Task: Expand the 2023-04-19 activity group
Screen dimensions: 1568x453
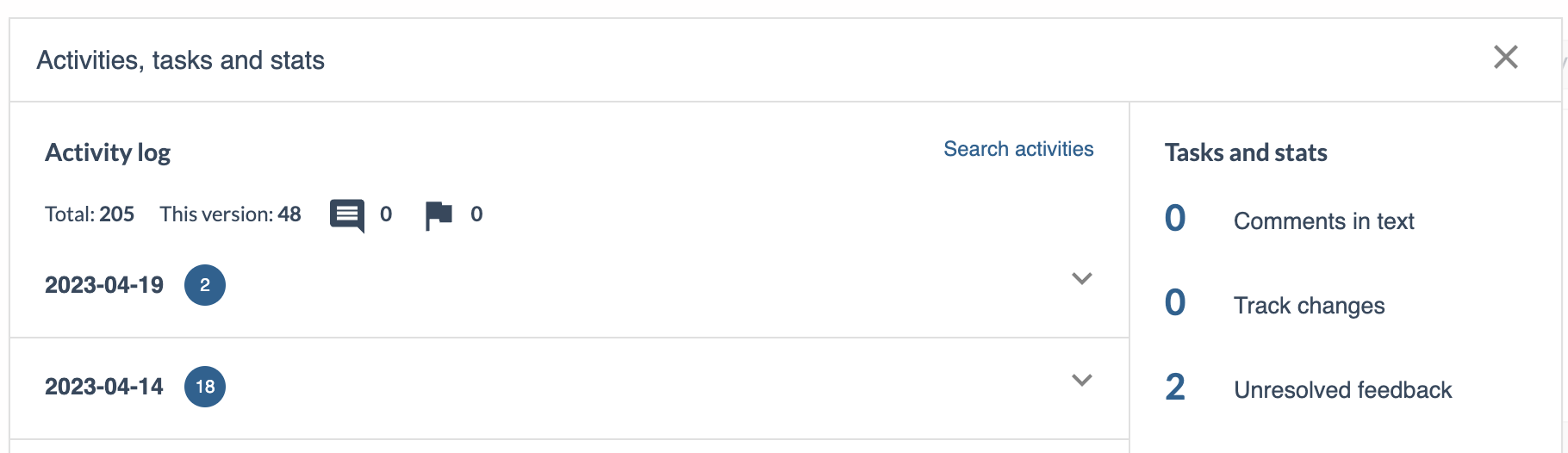Action: 1081,278
